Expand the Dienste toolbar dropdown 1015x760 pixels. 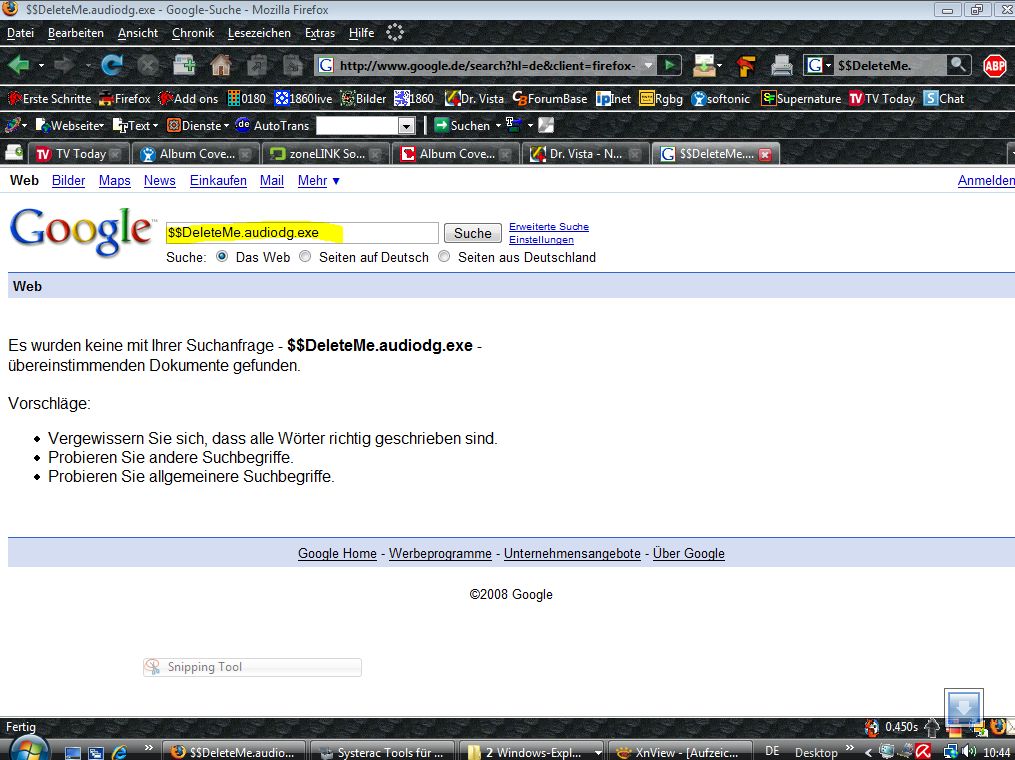click(x=226, y=126)
